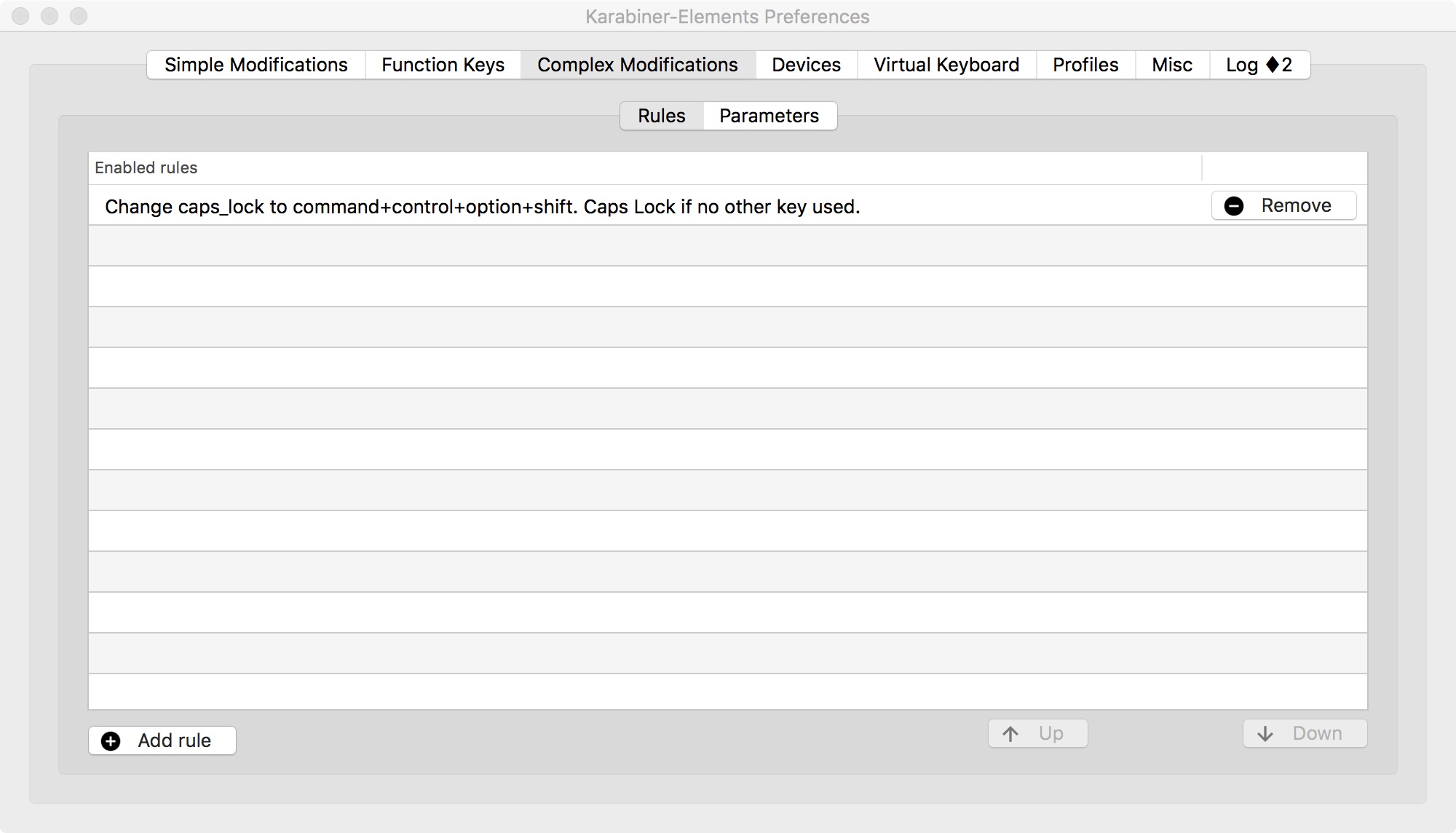This screenshot has width=1456, height=833.
Task: Click the Remove icon for caps_lock rule
Action: tap(1233, 205)
